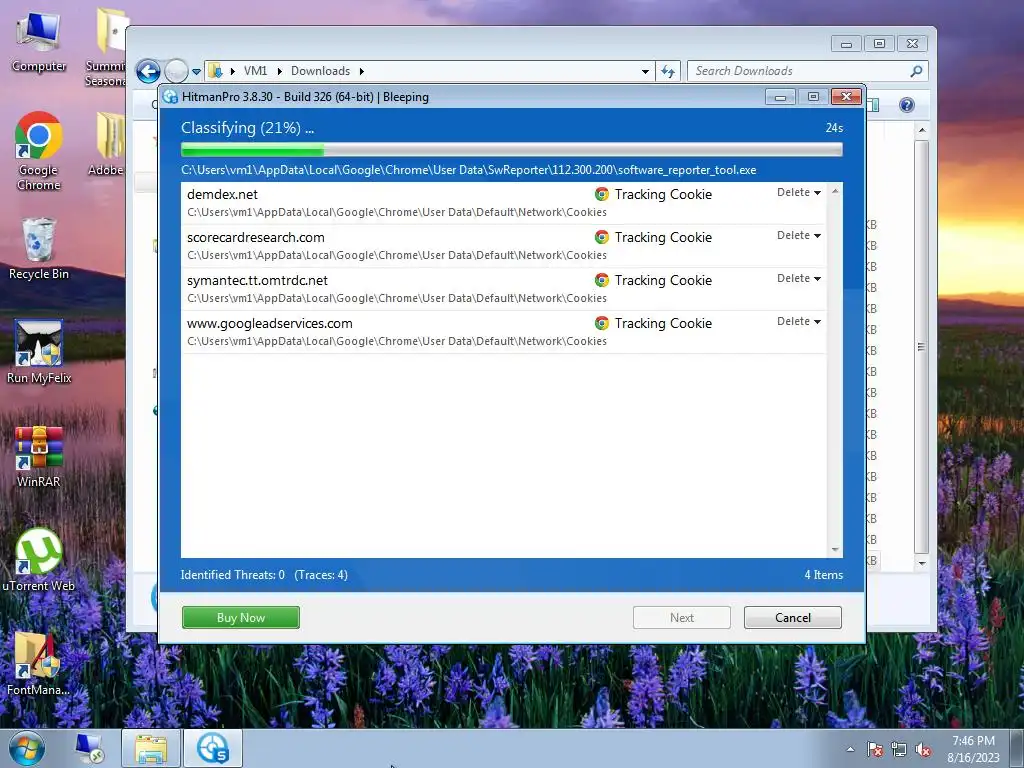
Task: Open Google Chrome desktop shortcut
Action: 39,152
